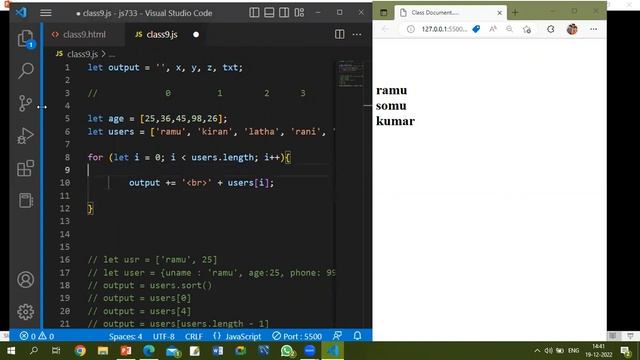Image resolution: width=640 pixels, height=360 pixels.
Task: Open the Accounts menu in activity bar
Action: tap(26, 280)
